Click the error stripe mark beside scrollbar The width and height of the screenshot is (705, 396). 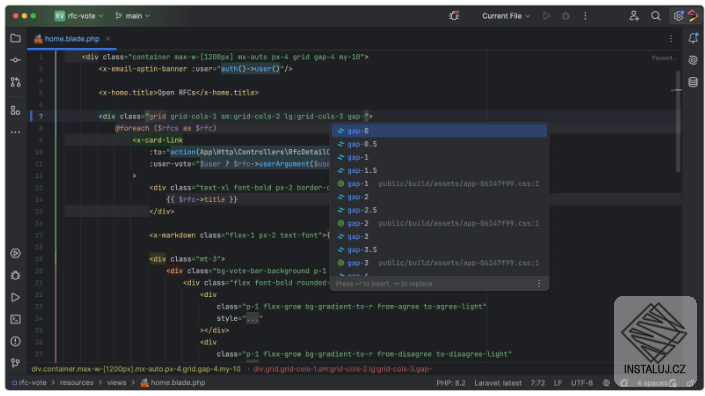pyautogui.click(x=677, y=90)
